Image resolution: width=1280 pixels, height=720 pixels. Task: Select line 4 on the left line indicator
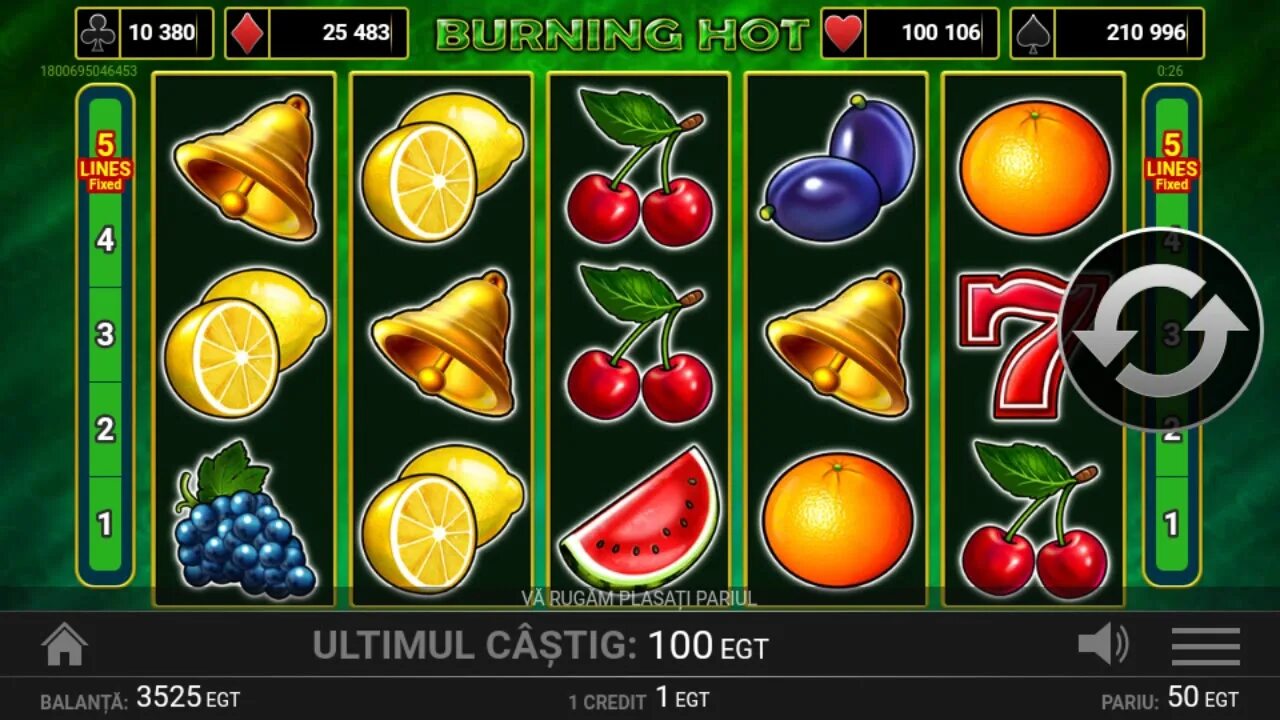105,241
